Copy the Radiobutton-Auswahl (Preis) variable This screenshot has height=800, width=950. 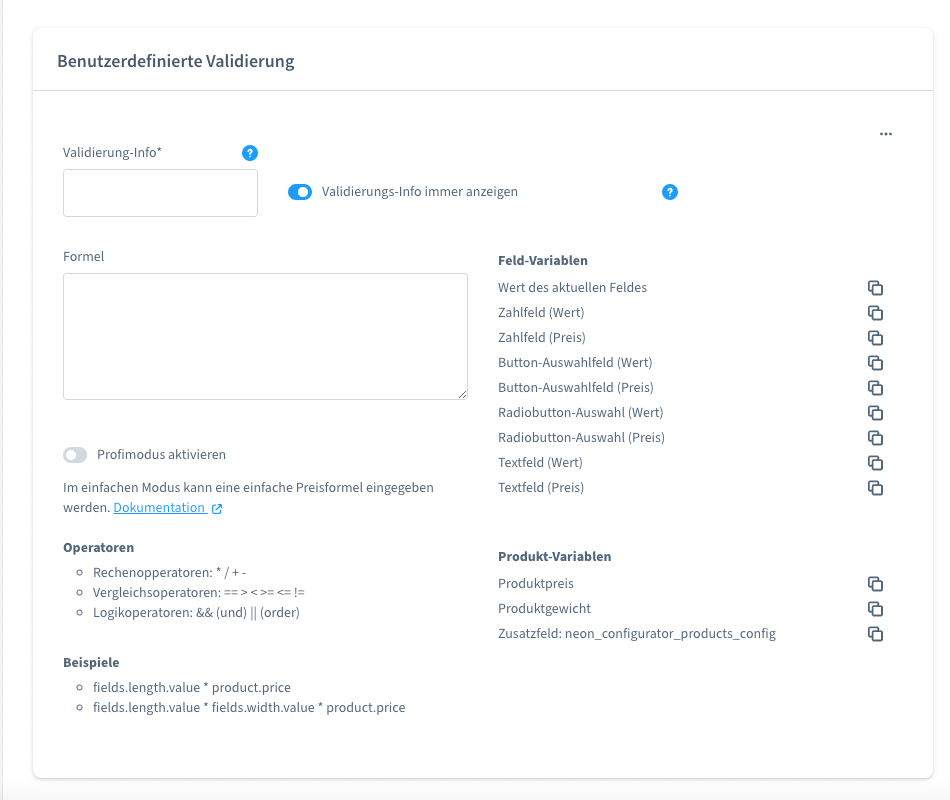pyautogui.click(x=875, y=438)
